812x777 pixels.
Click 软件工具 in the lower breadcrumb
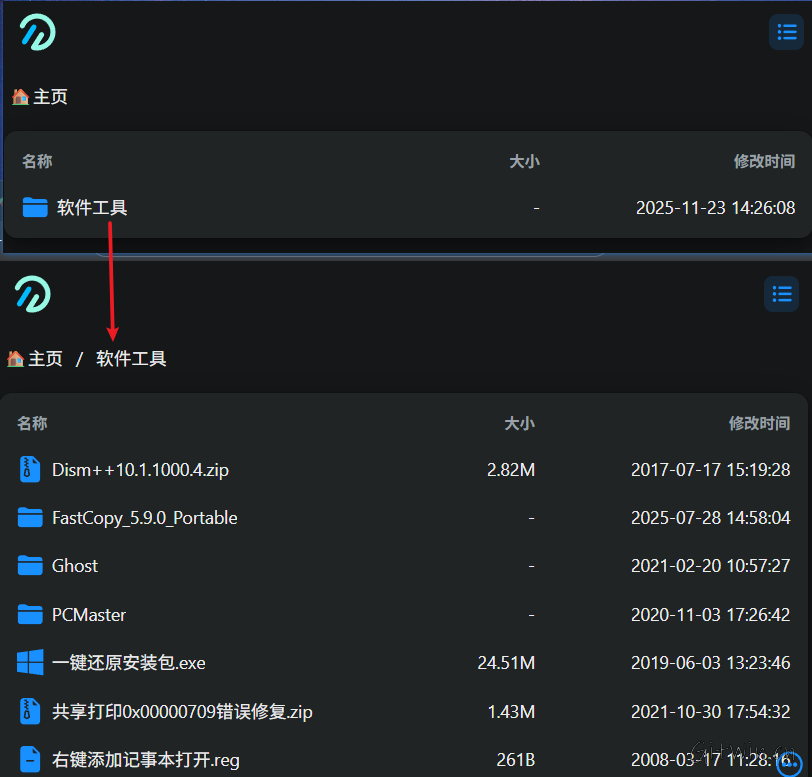131,358
